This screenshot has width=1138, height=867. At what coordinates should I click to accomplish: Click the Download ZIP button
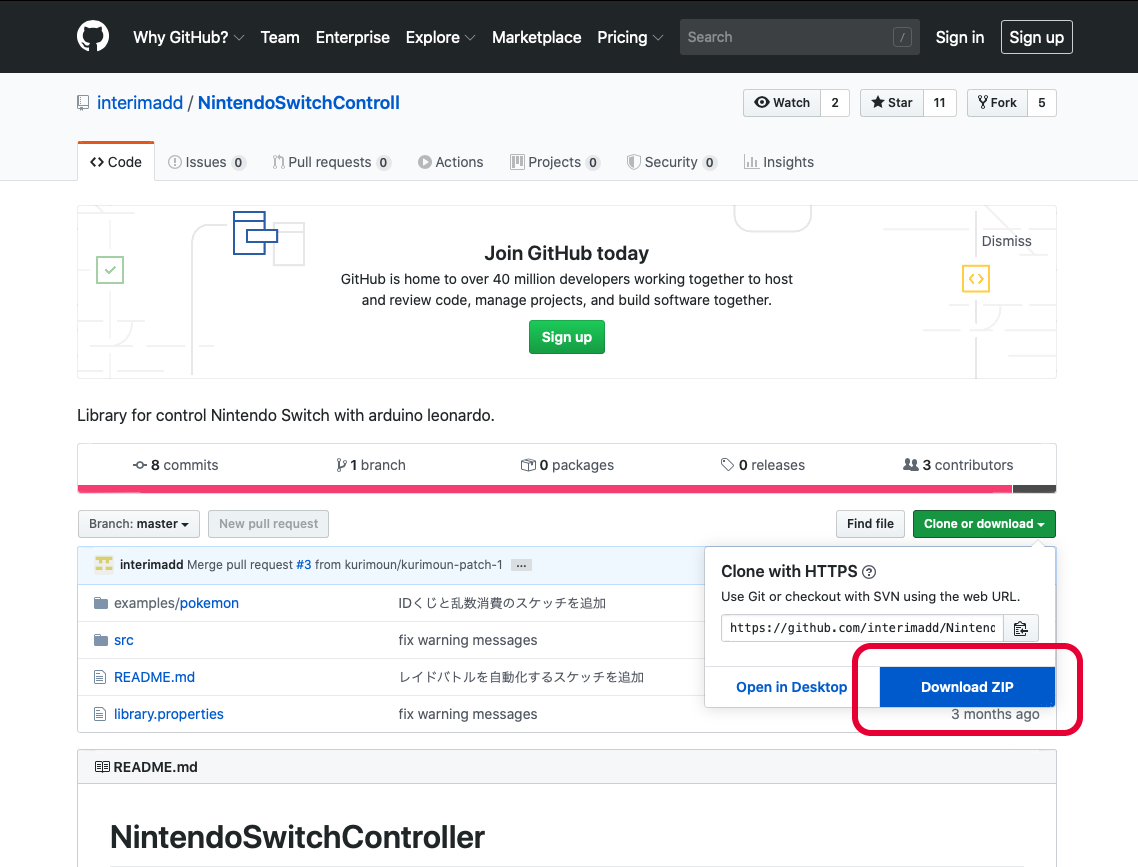point(967,687)
